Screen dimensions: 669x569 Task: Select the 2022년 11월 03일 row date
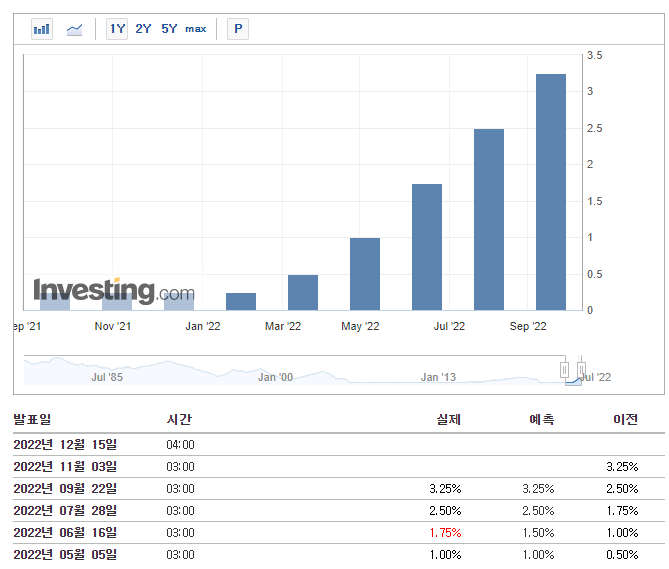[65, 467]
